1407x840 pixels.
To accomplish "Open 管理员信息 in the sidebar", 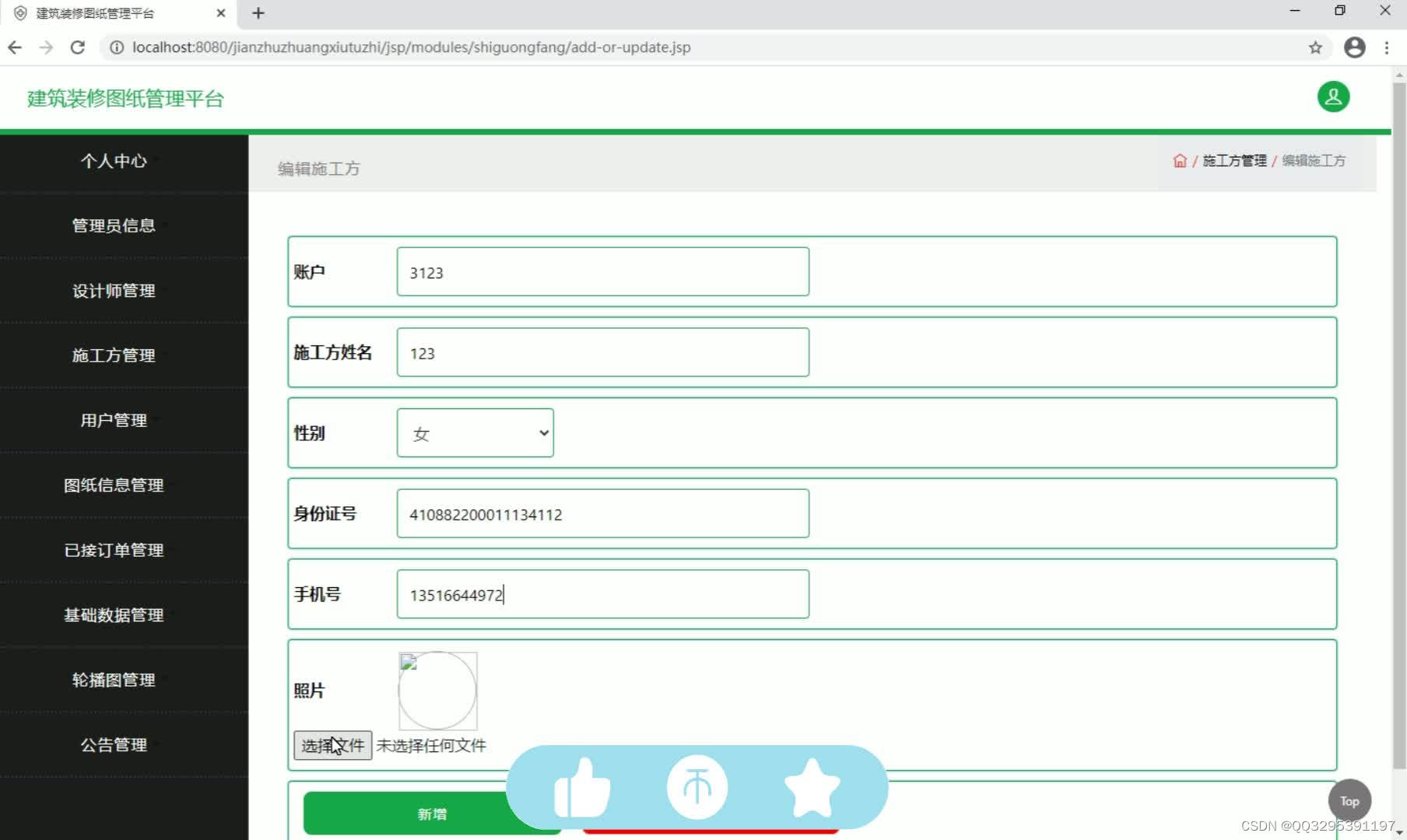I will click(114, 226).
